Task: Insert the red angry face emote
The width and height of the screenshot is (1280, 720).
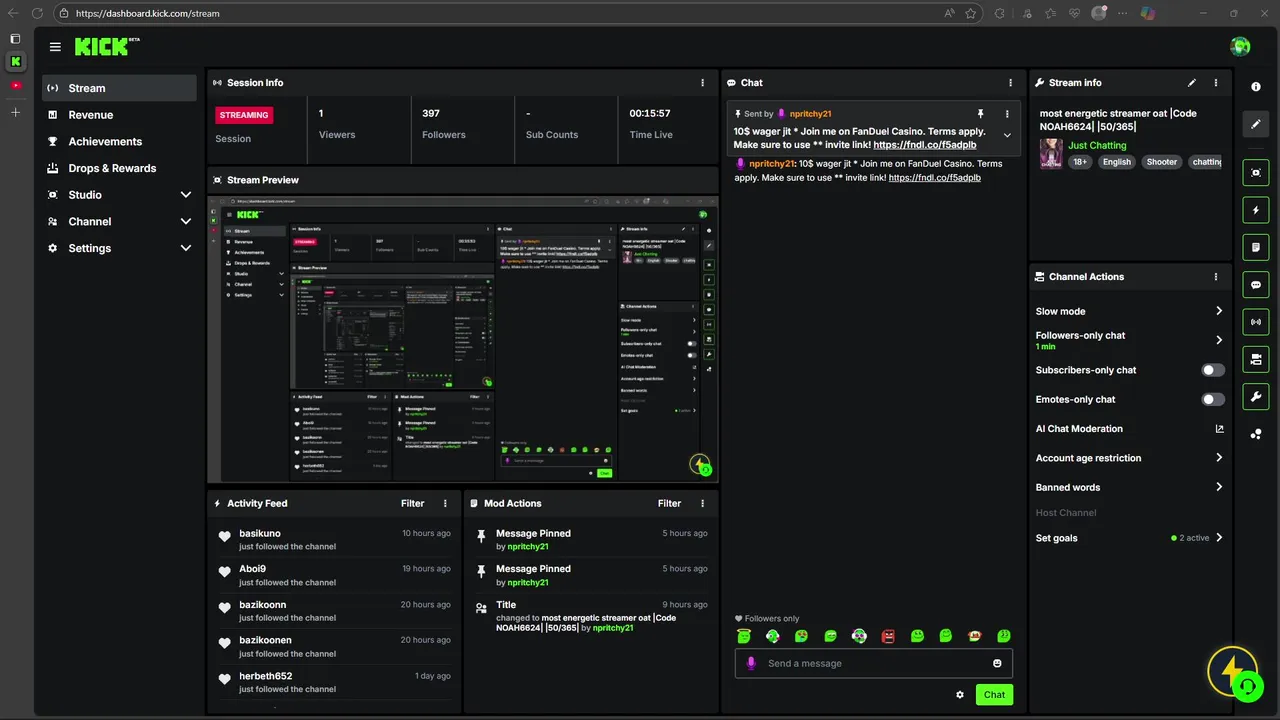Action: tap(888, 636)
